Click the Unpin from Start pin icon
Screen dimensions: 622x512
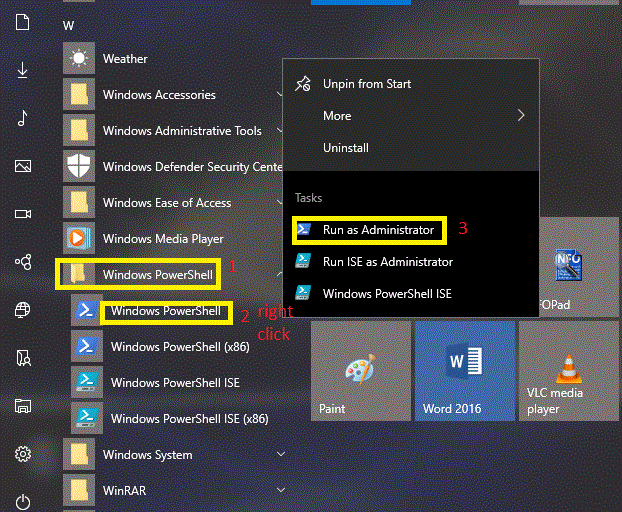tap(303, 84)
